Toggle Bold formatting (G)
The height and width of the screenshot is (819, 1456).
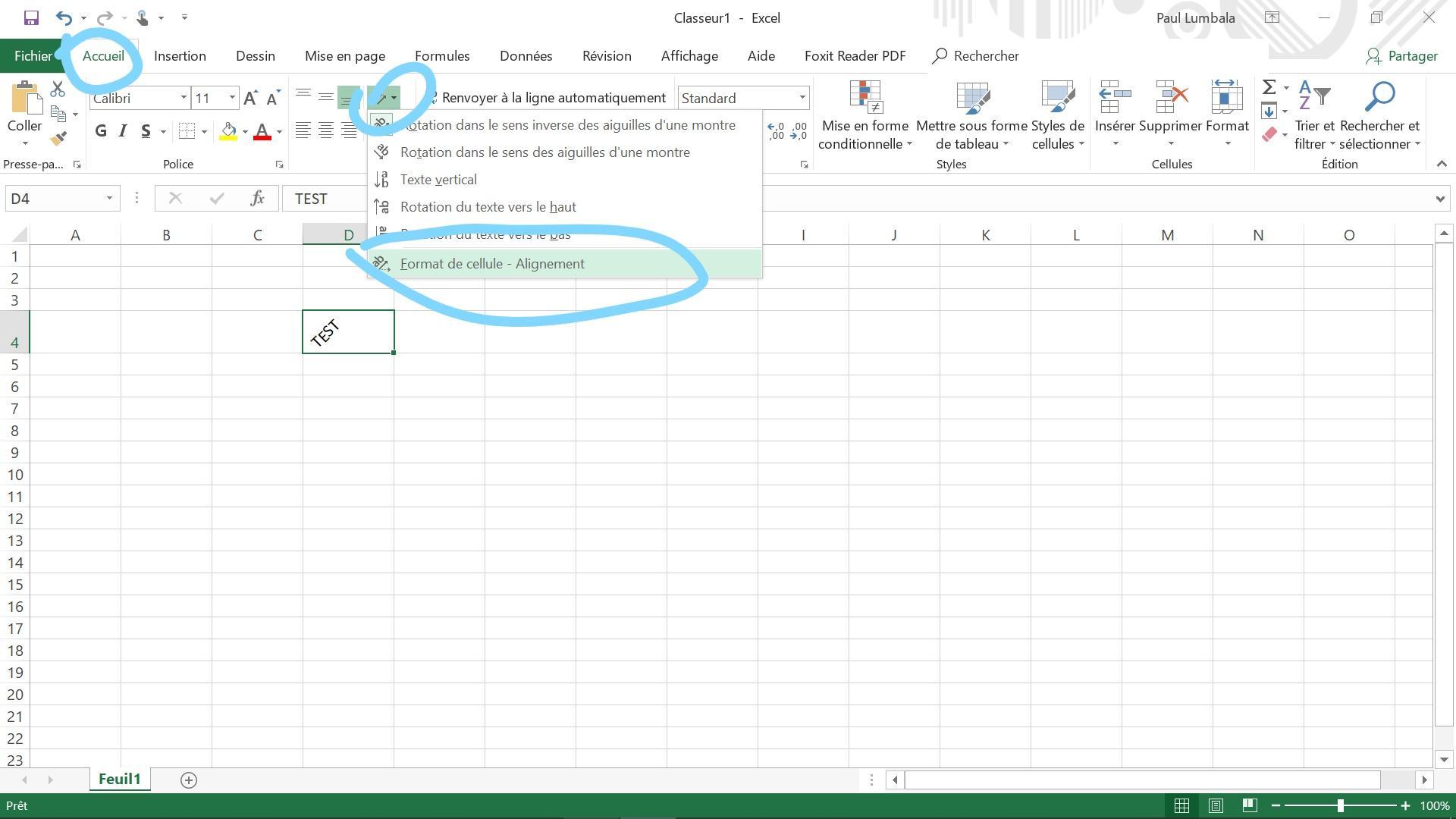tap(101, 131)
